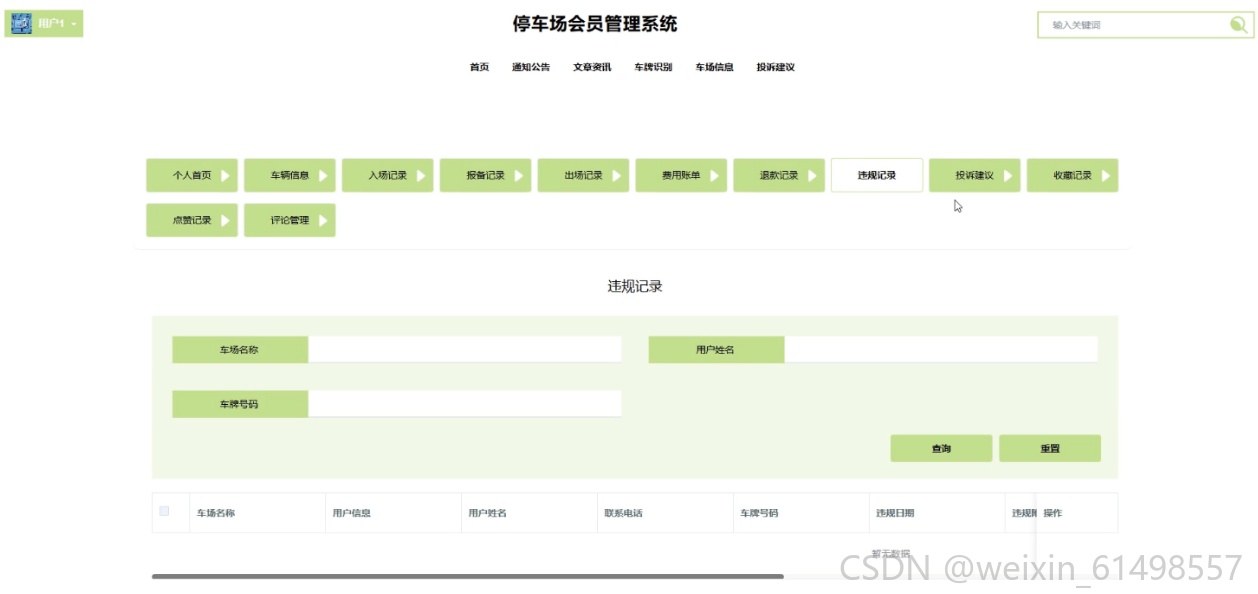Select the 入场记录 tab
This screenshot has width=1258, height=594.
(388, 175)
